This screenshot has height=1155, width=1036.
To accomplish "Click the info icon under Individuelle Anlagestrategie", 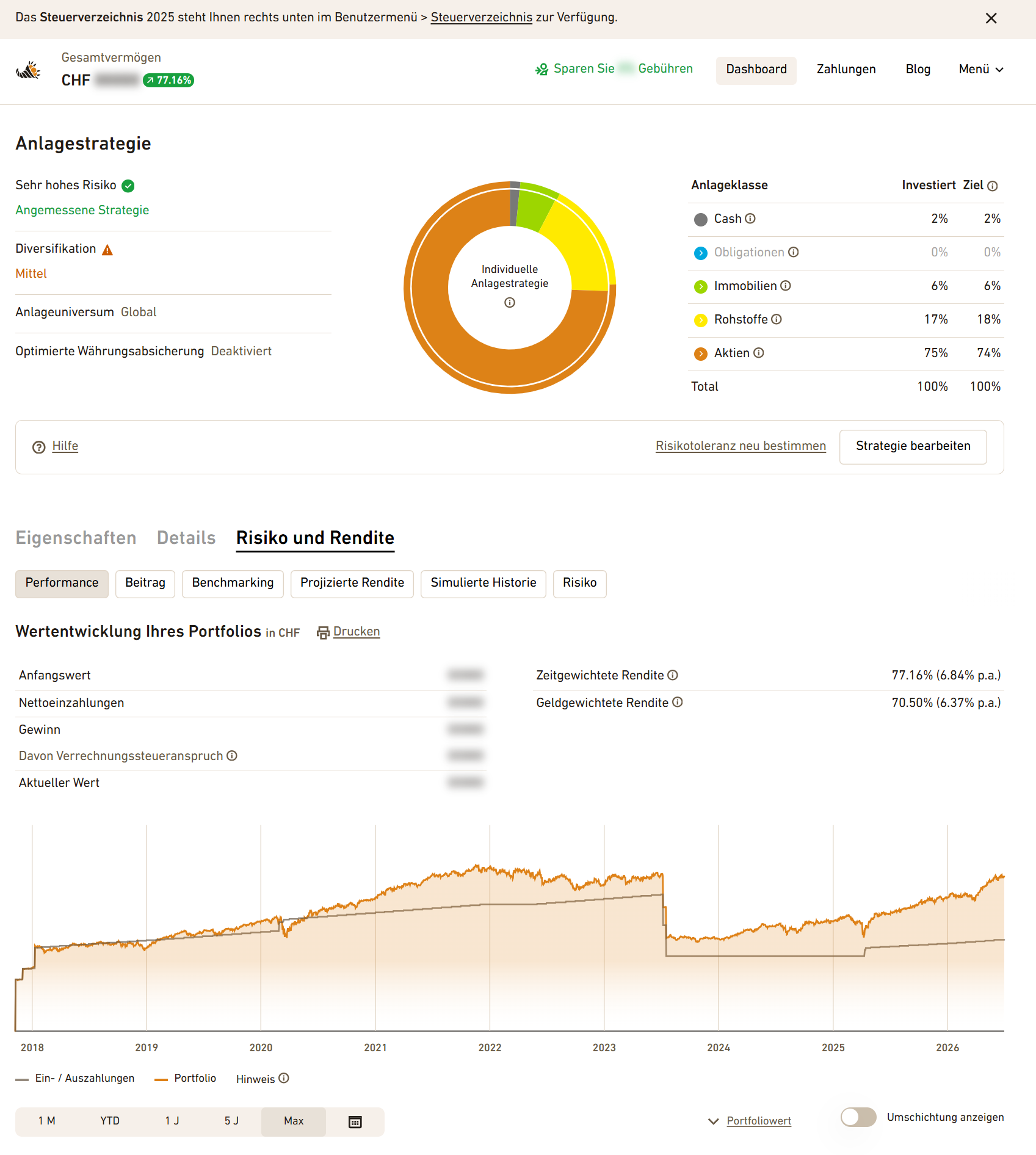I will (x=510, y=303).
